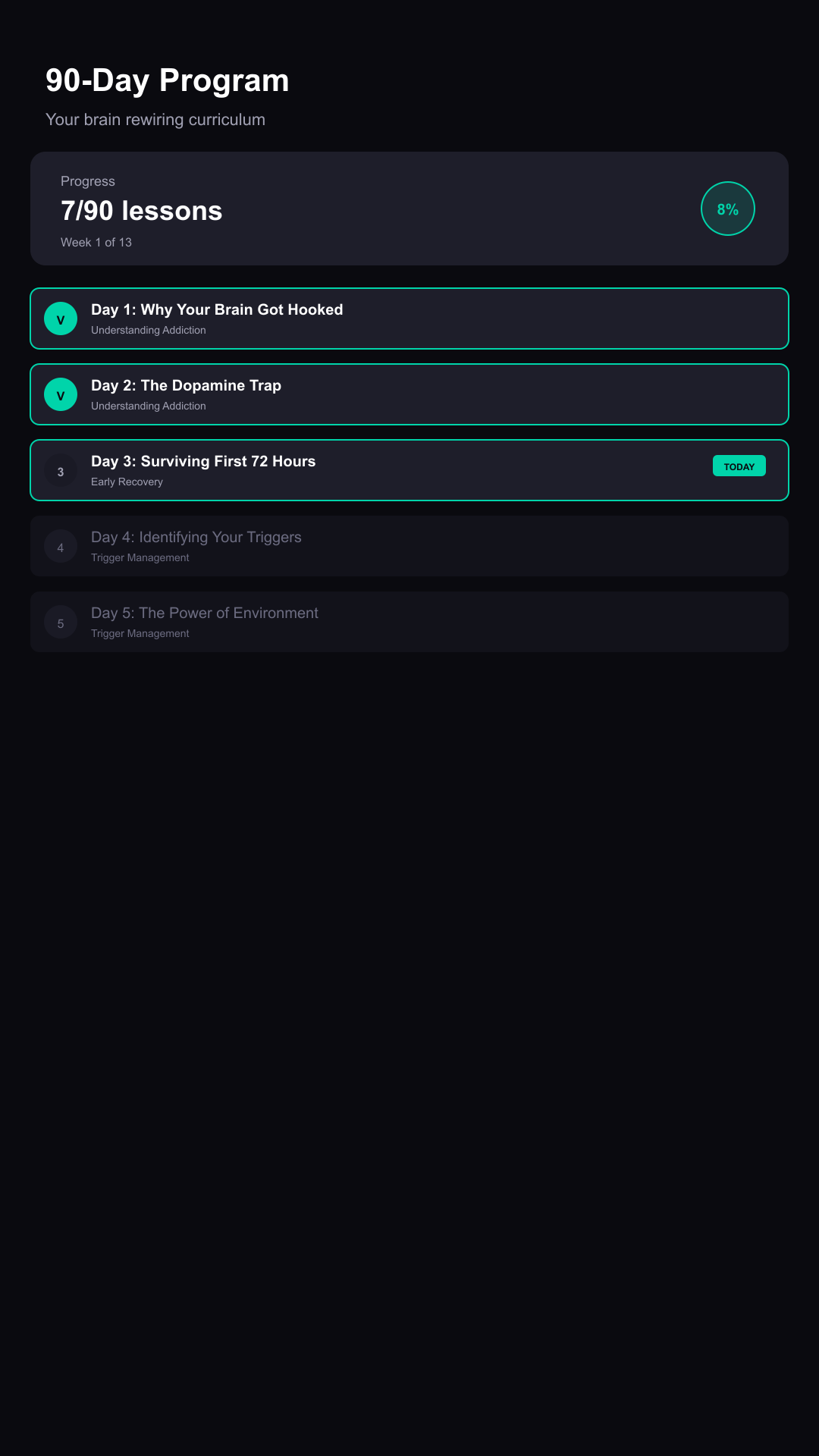819x1456 pixels.
Task: Select Day 4: Identifying Your Triggers lesson
Action: pyautogui.click(x=196, y=537)
